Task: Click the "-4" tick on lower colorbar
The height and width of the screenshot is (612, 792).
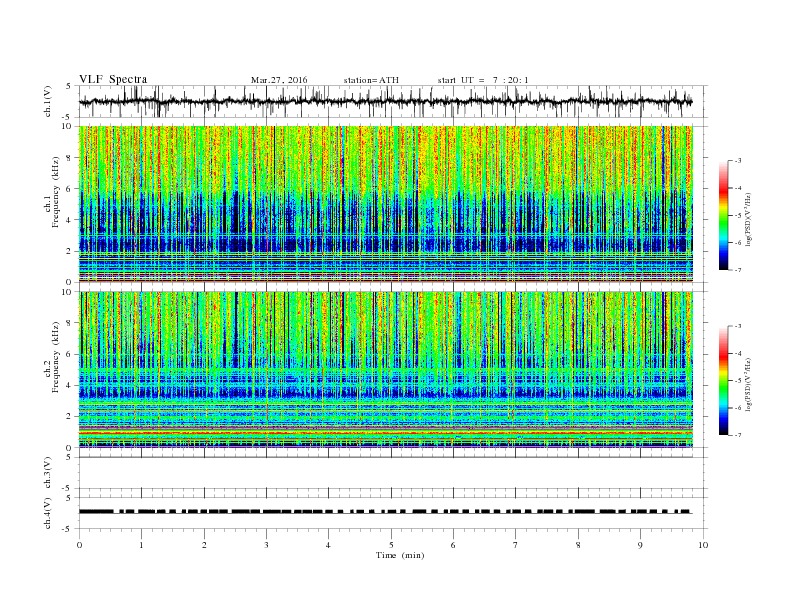Action: (738, 353)
